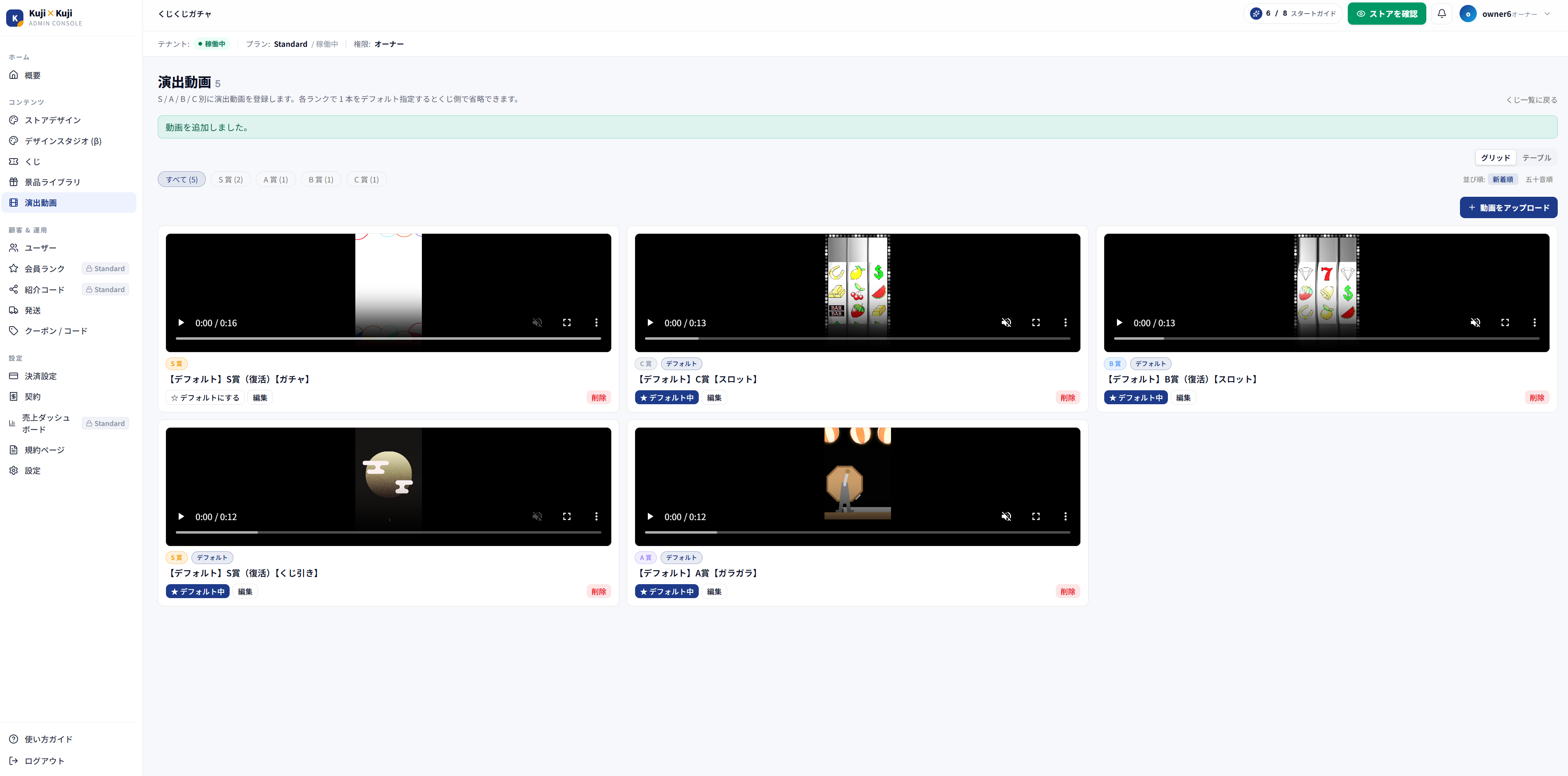Screen dimensions: 1568x776
Task: Expand the owner6 account menu
Action: pos(1505,14)
